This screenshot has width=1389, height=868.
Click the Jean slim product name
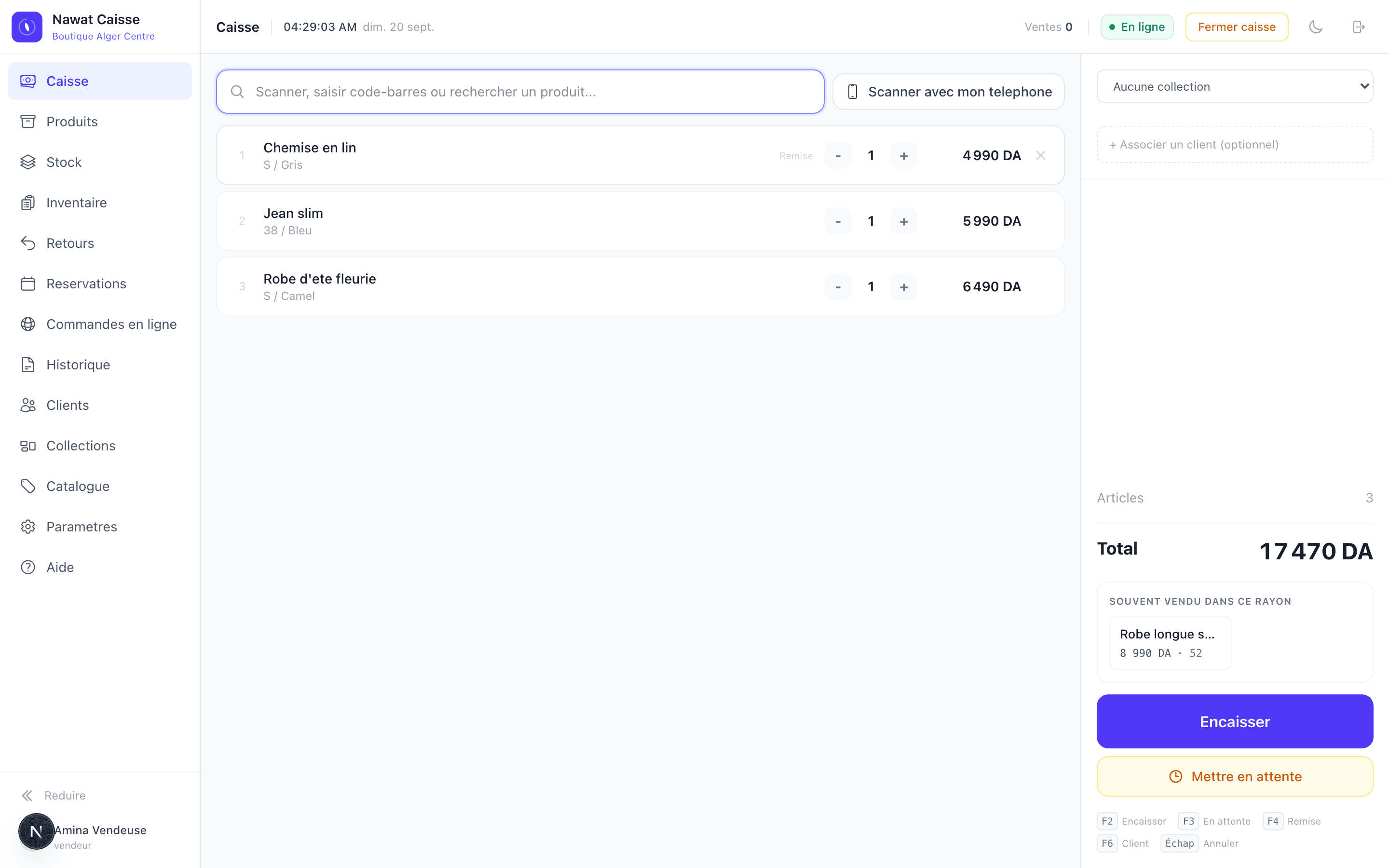coord(293,213)
